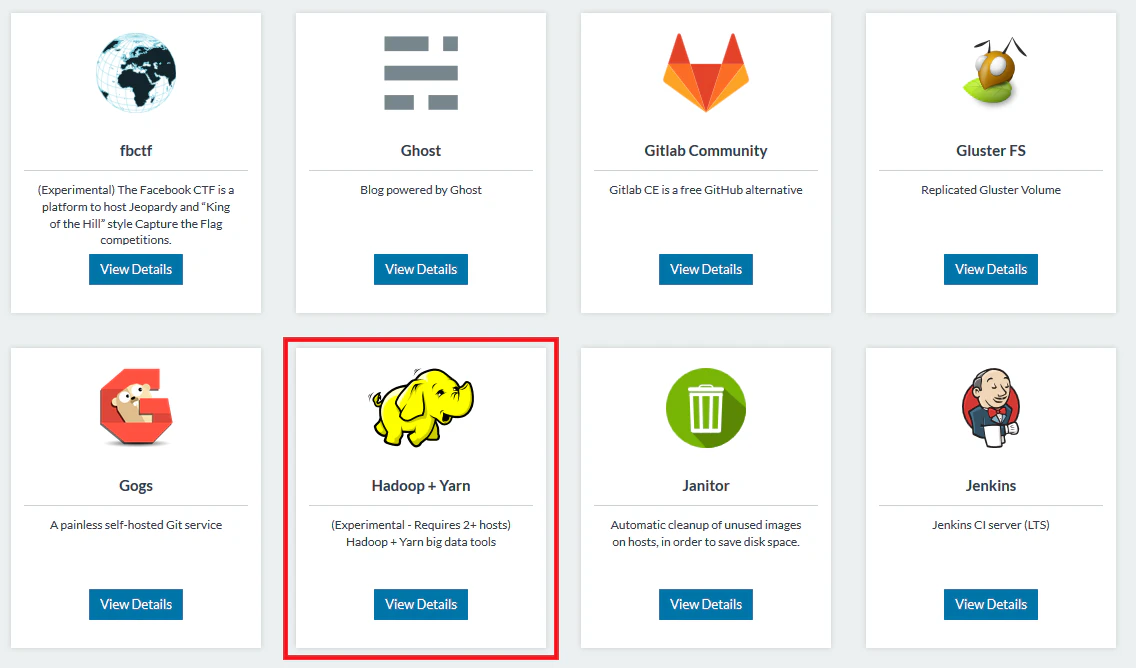The width and height of the screenshot is (1136, 668).
Task: Click "Gitlab CE is a free GitHub alternative"
Action: (x=706, y=190)
